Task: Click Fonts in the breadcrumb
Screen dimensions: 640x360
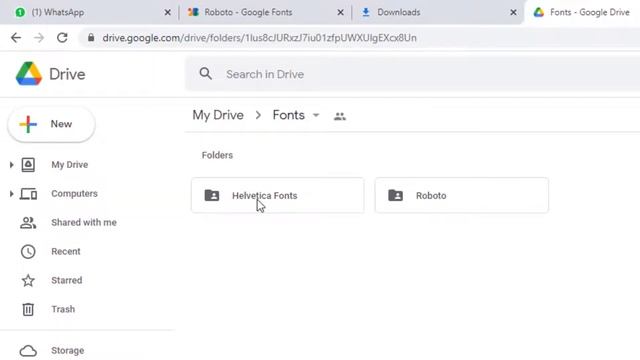Action: (x=289, y=115)
